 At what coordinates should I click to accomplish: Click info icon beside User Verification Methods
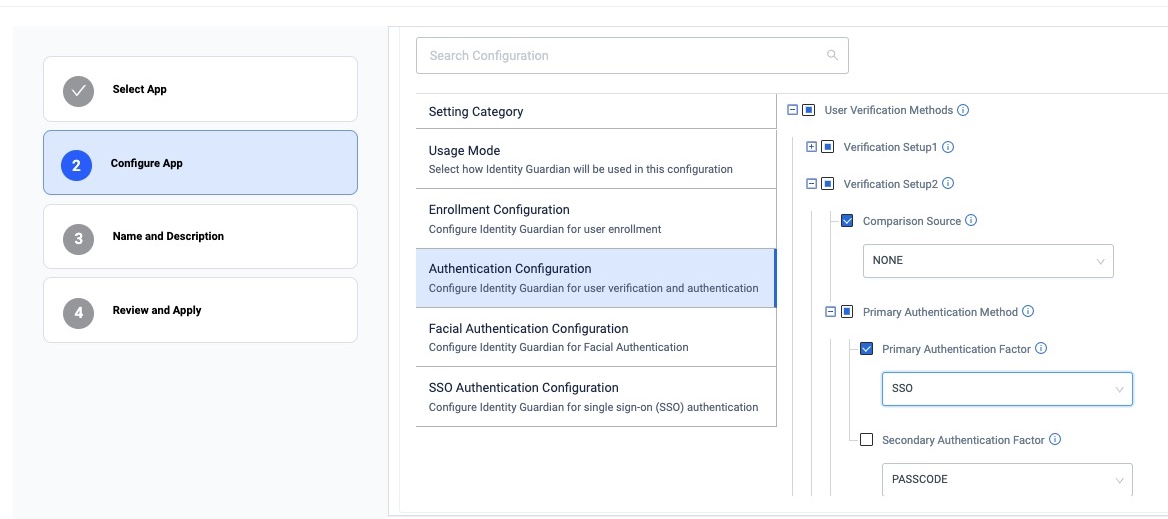(963, 110)
